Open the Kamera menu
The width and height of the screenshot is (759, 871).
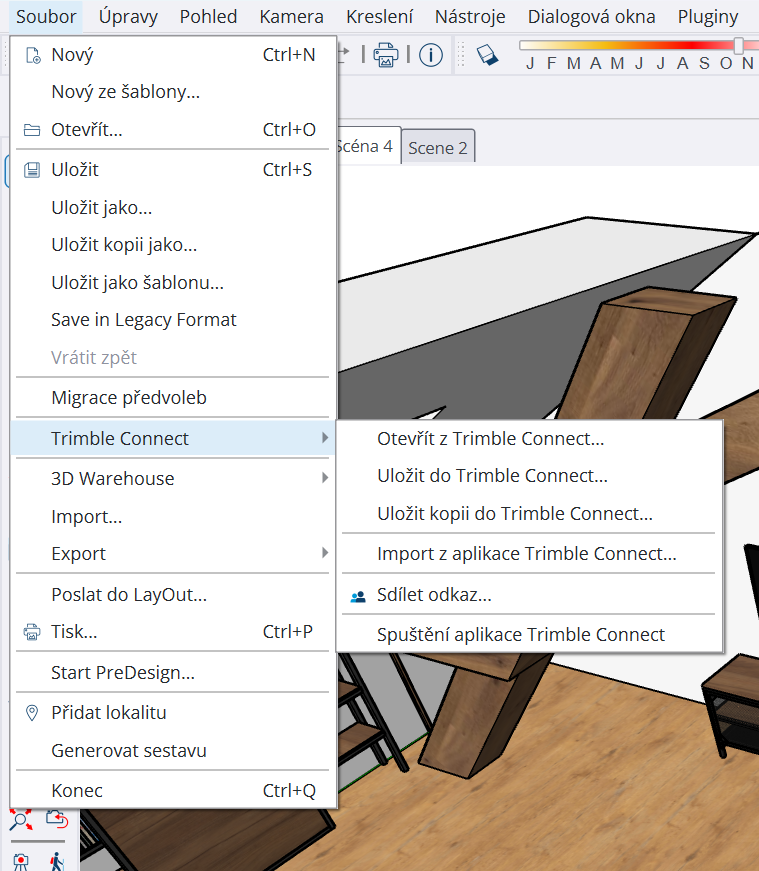click(x=291, y=17)
